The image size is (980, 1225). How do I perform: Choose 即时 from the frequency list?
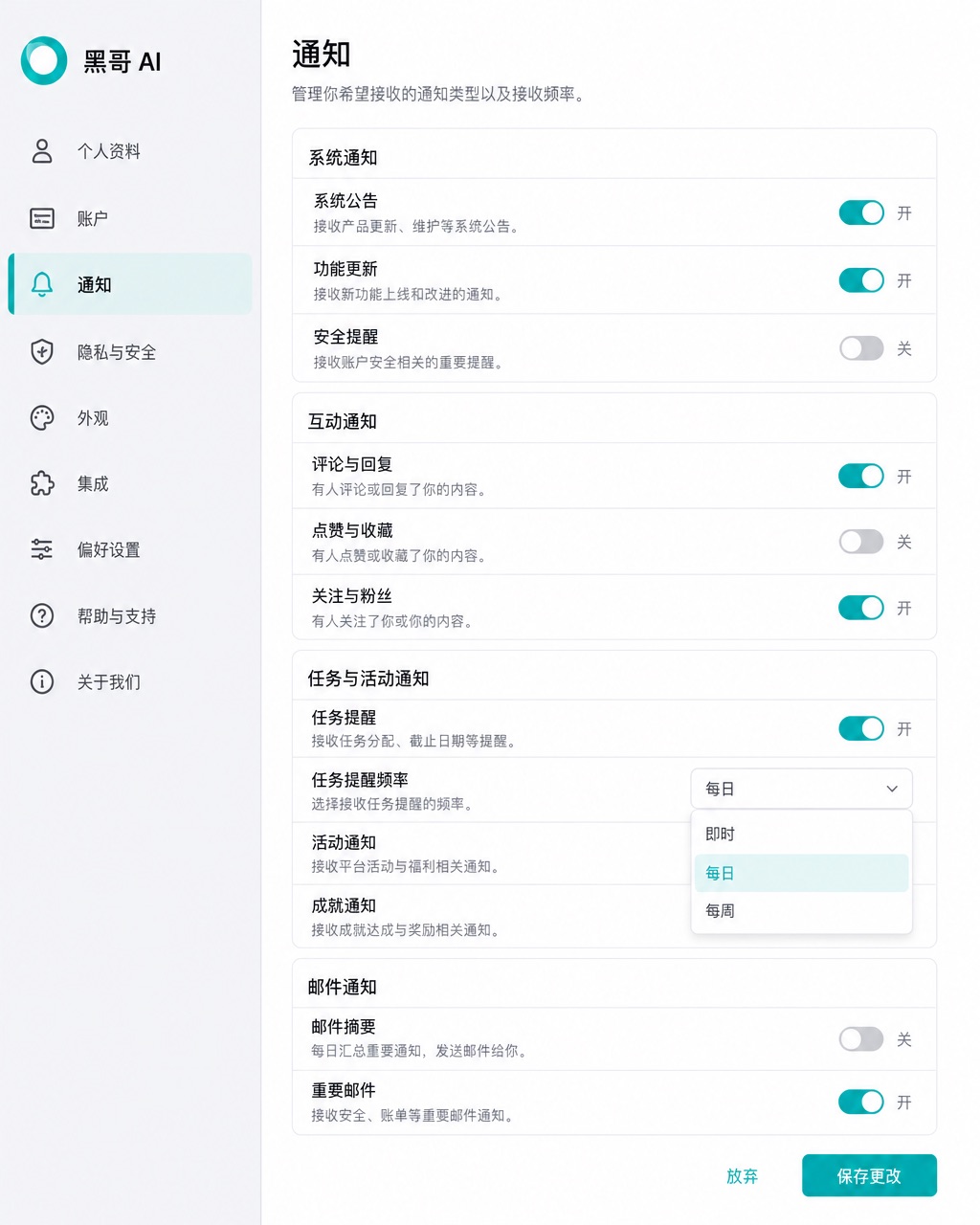coord(801,835)
